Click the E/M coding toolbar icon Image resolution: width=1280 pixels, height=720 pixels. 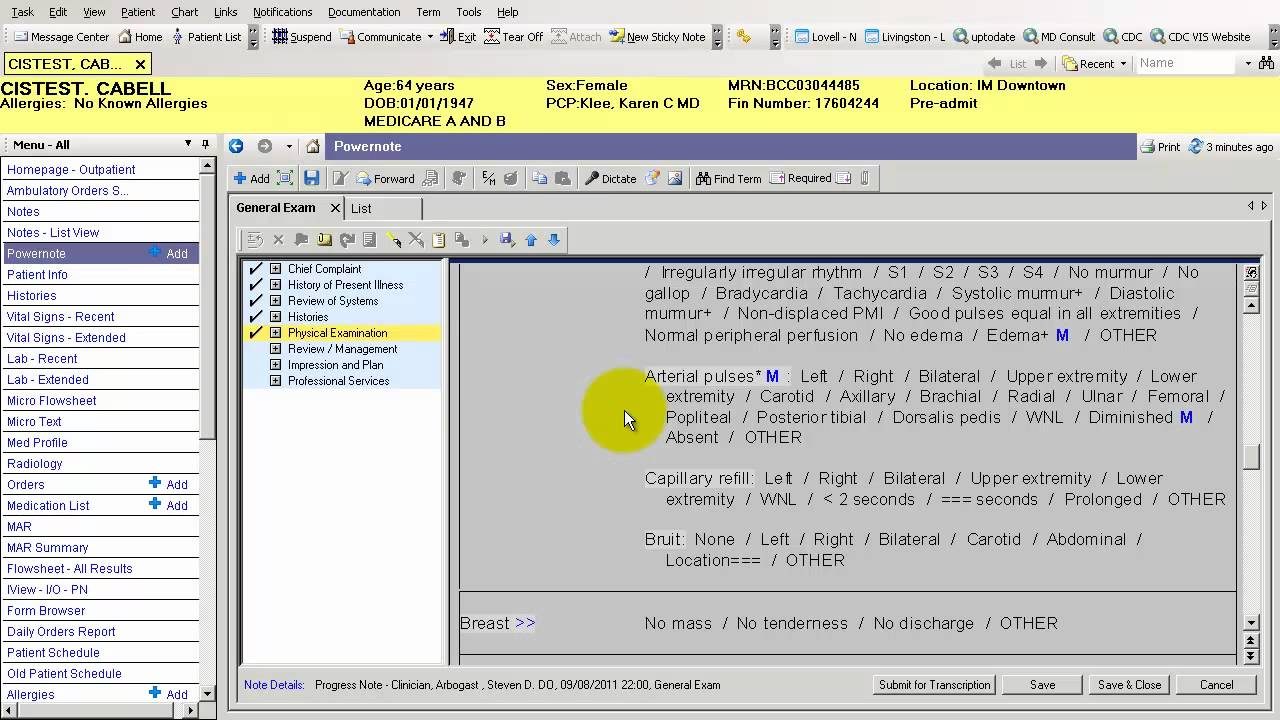488,178
